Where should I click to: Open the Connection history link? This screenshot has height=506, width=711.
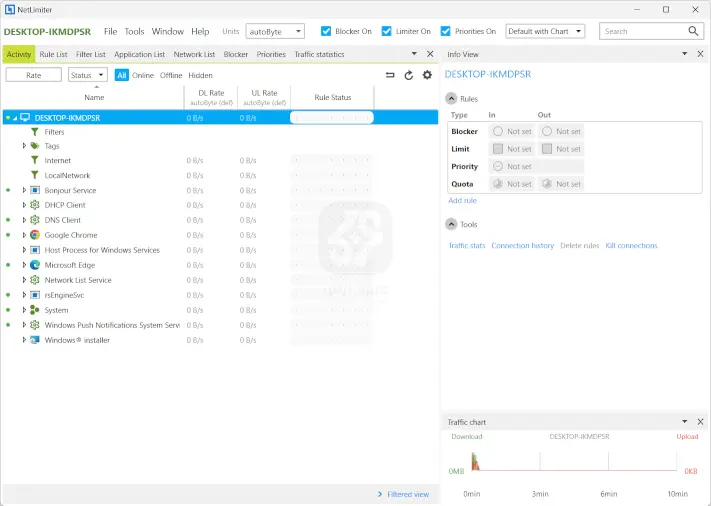click(x=523, y=245)
